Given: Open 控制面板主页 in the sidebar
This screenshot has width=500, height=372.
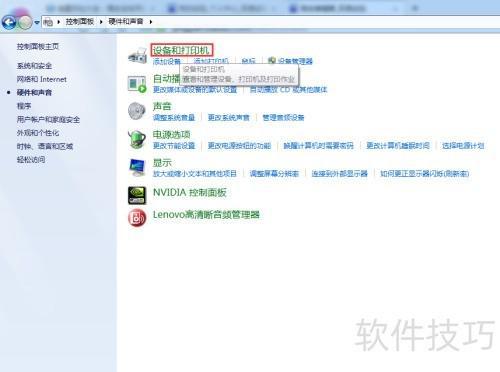Looking at the screenshot, I should [38, 46].
